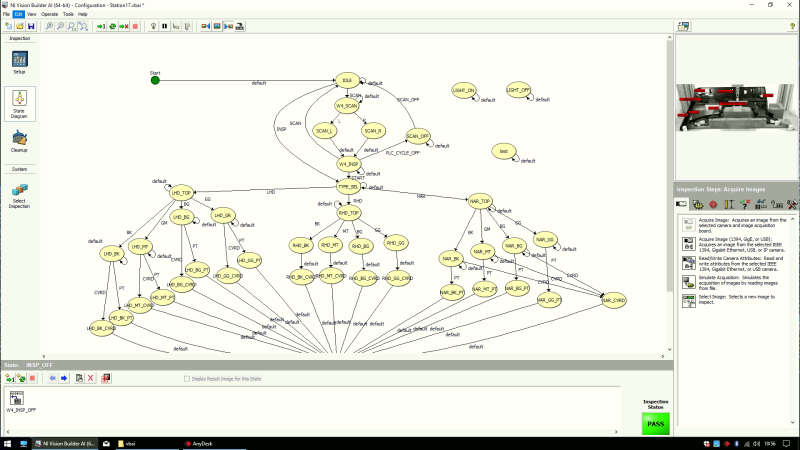Select the Simulate Acquisition step

pyautogui.click(x=689, y=282)
